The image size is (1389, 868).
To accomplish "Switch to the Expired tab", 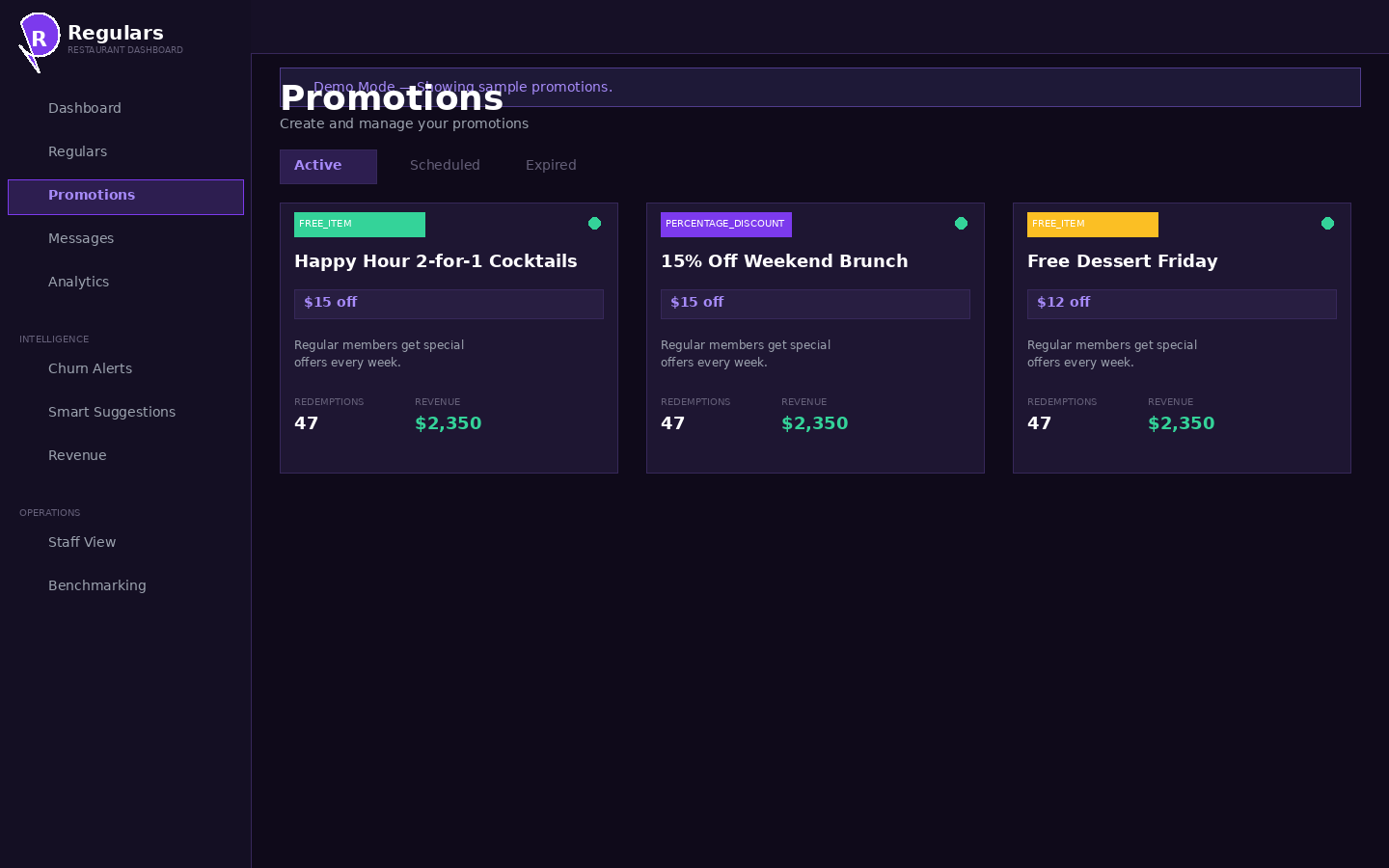I will 551,165.
